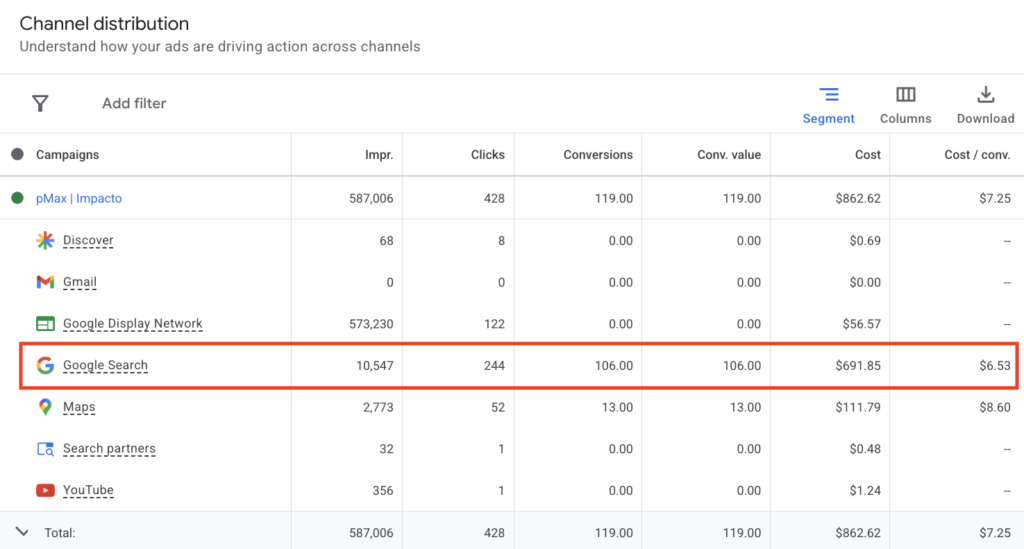Screen dimensions: 1024x549
Task: Open the Segment menu icon
Action: [x=829, y=95]
